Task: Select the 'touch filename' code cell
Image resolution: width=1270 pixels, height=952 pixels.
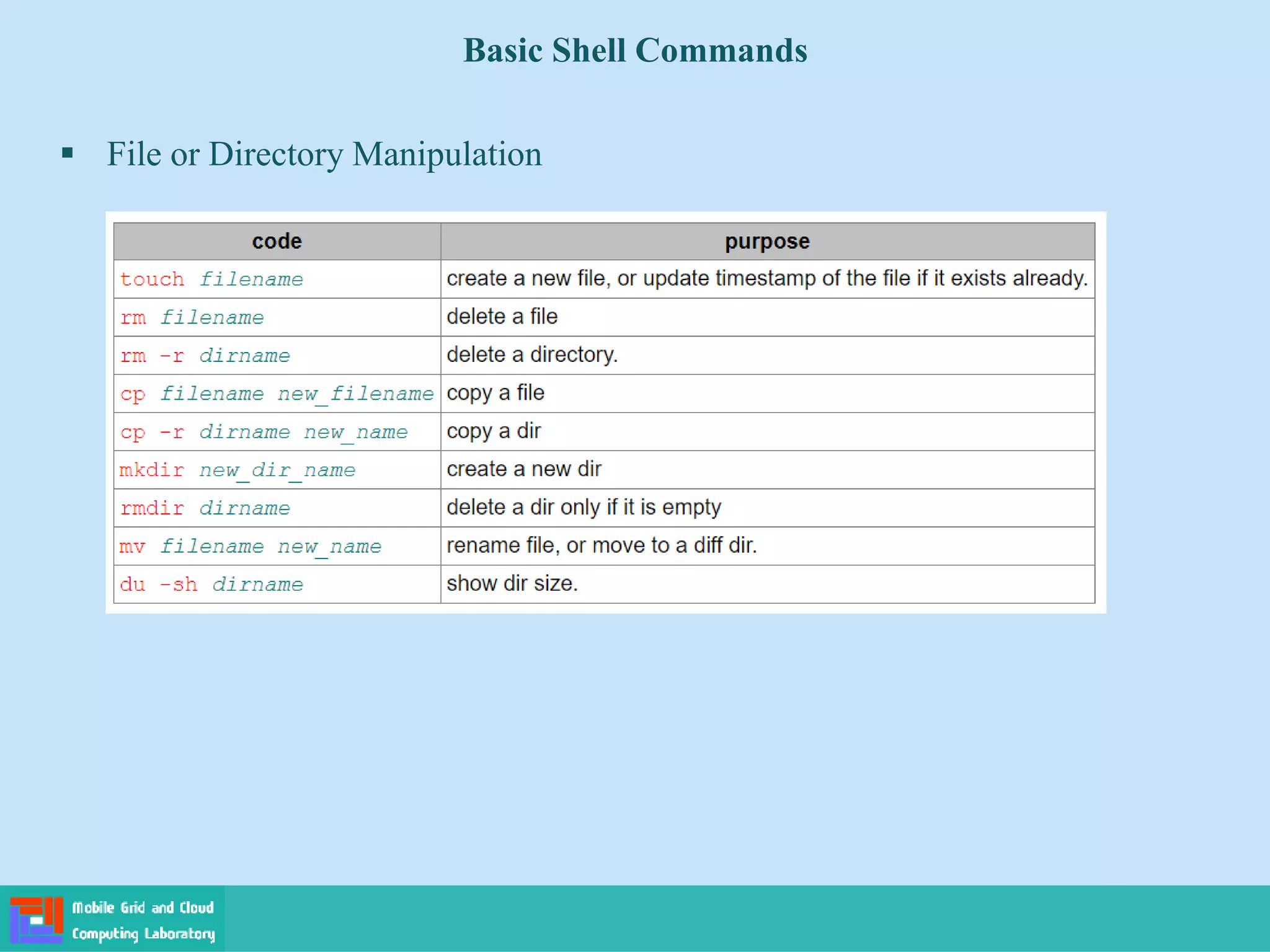Action: point(277,279)
